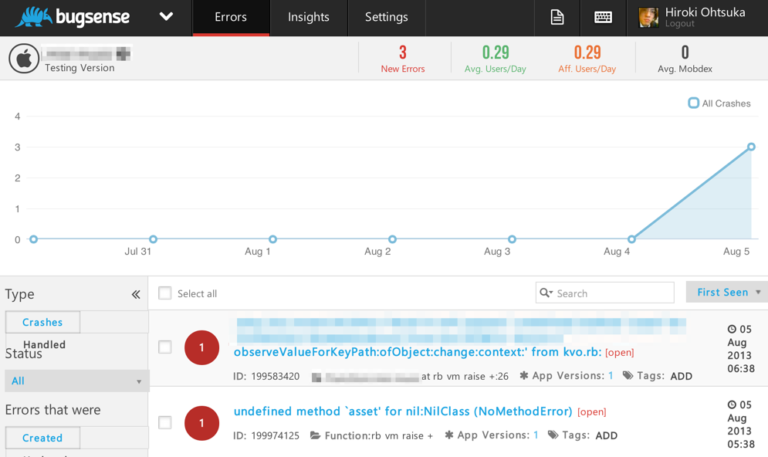Screen dimensions: 768x457
Task: Collapse the filter sidebar with double chevron
Action: click(x=136, y=294)
